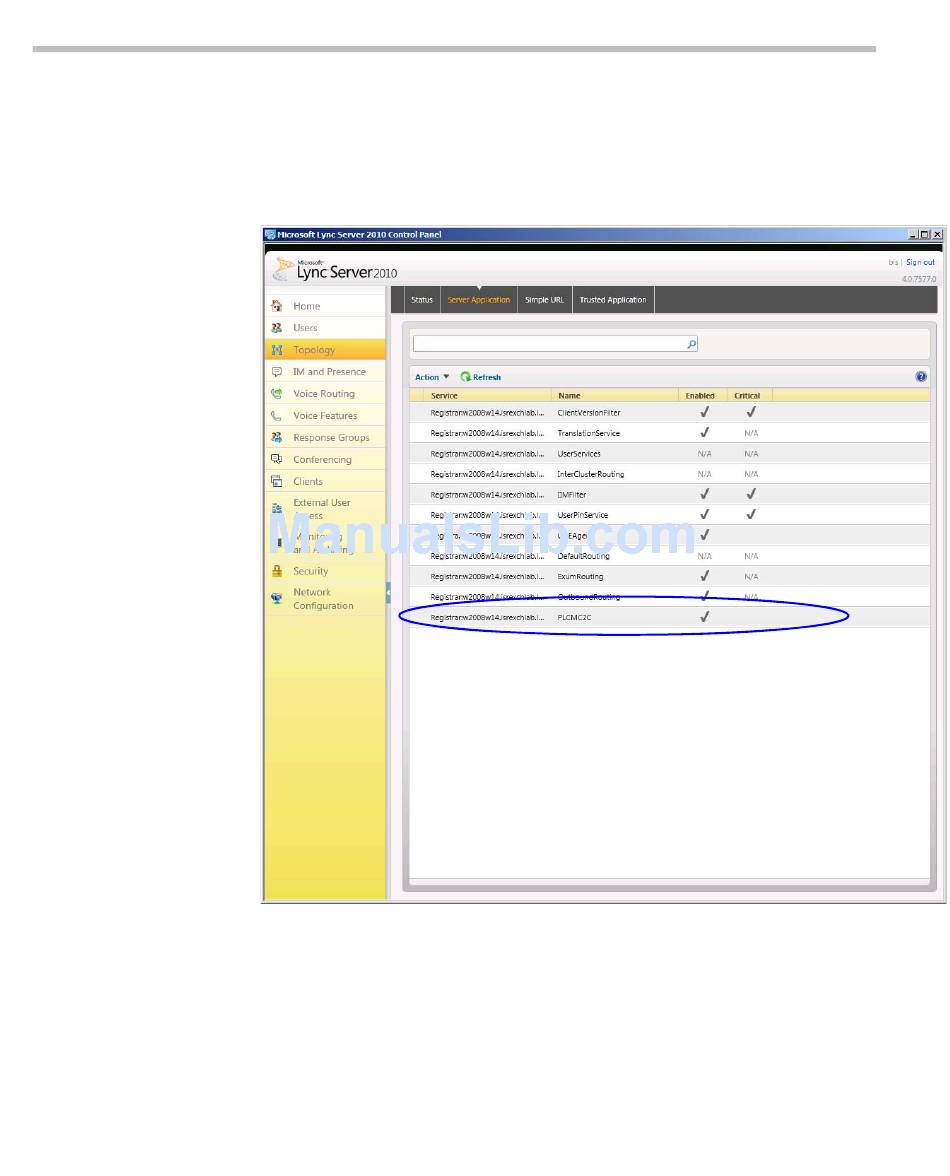Sign out of the control panel
This screenshot has width=950, height=1176.
coord(920,262)
